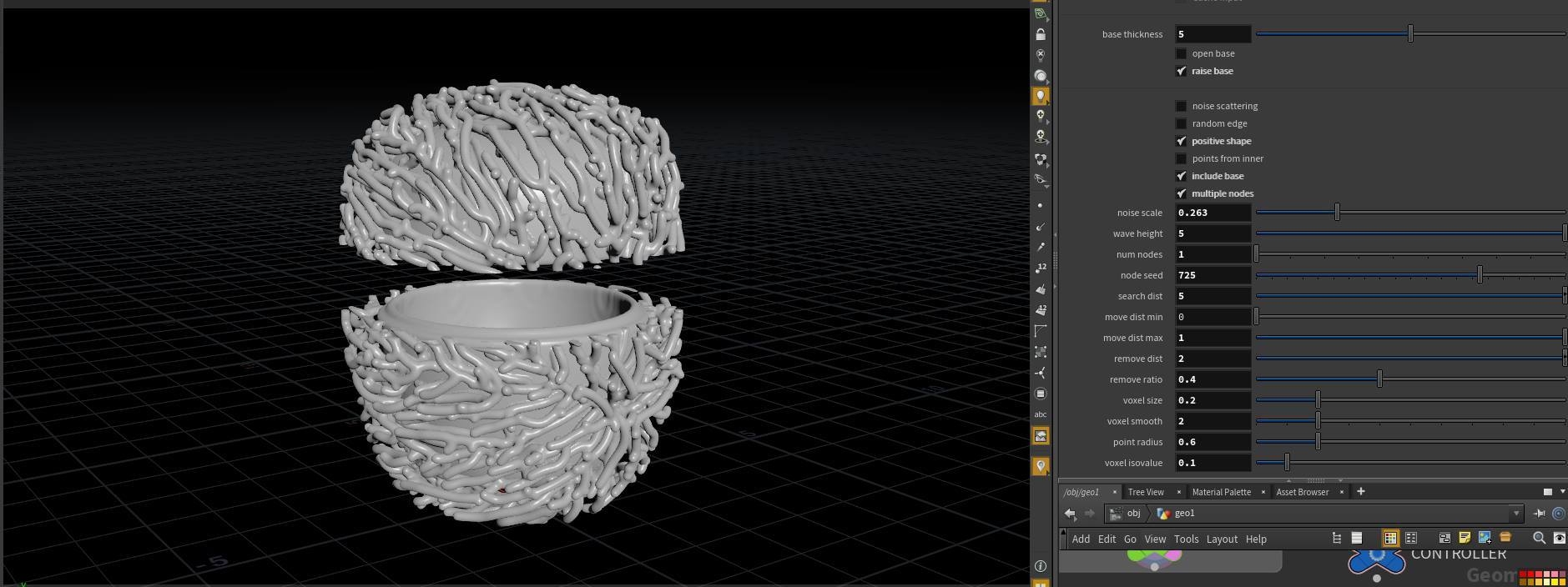Click geo1 node in path breadcrumb
The width and height of the screenshot is (1568, 587).
(1184, 514)
